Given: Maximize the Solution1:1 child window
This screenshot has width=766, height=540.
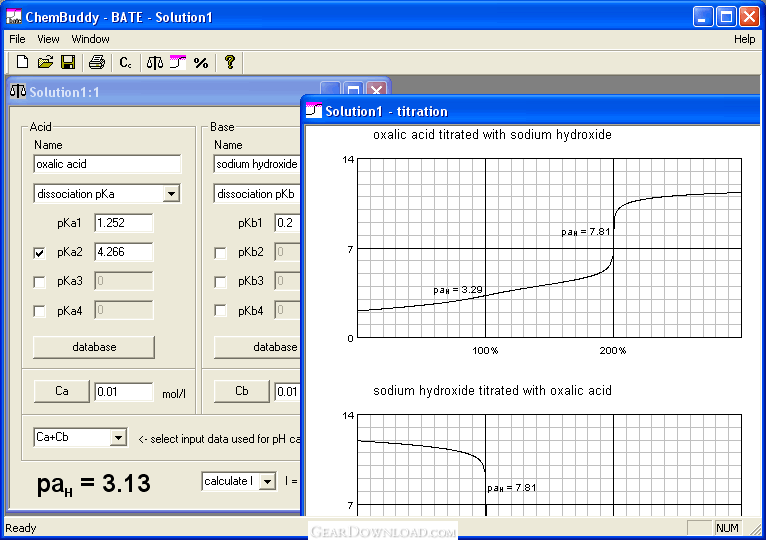Looking at the screenshot, I should (x=354, y=90).
